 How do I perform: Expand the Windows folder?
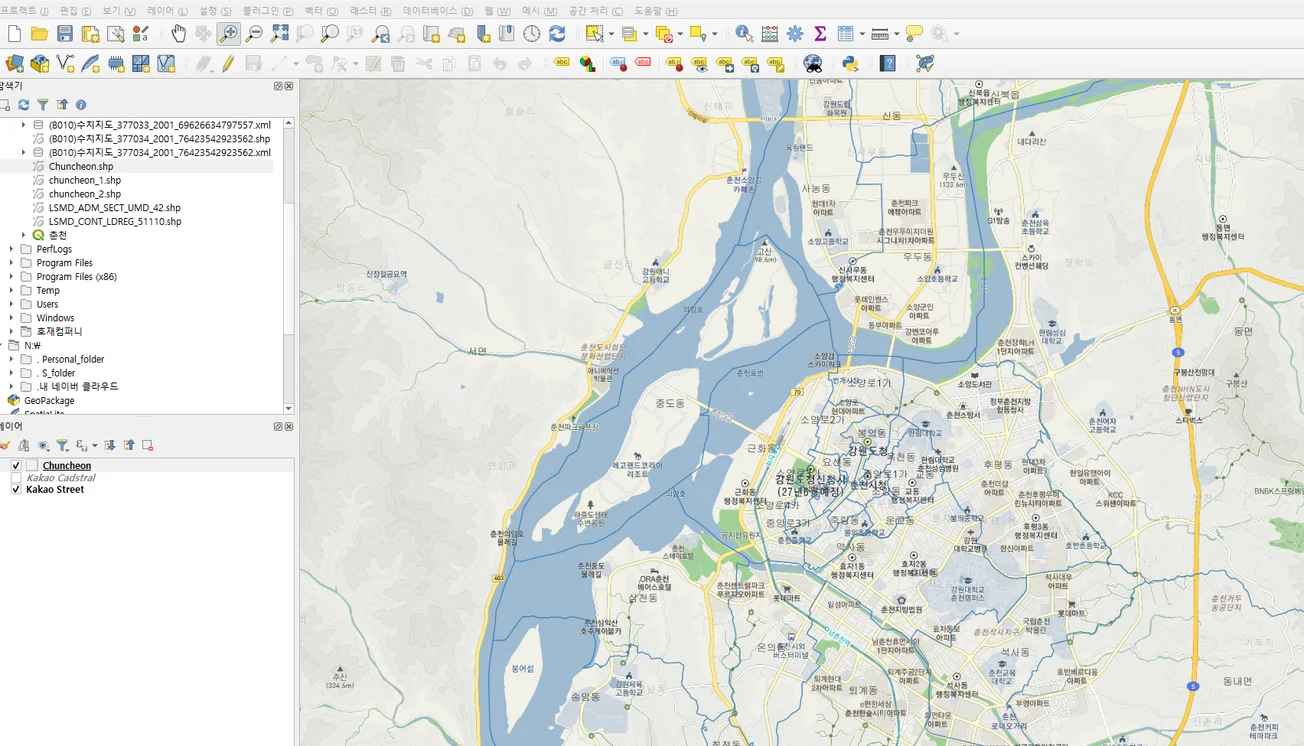(x=11, y=318)
